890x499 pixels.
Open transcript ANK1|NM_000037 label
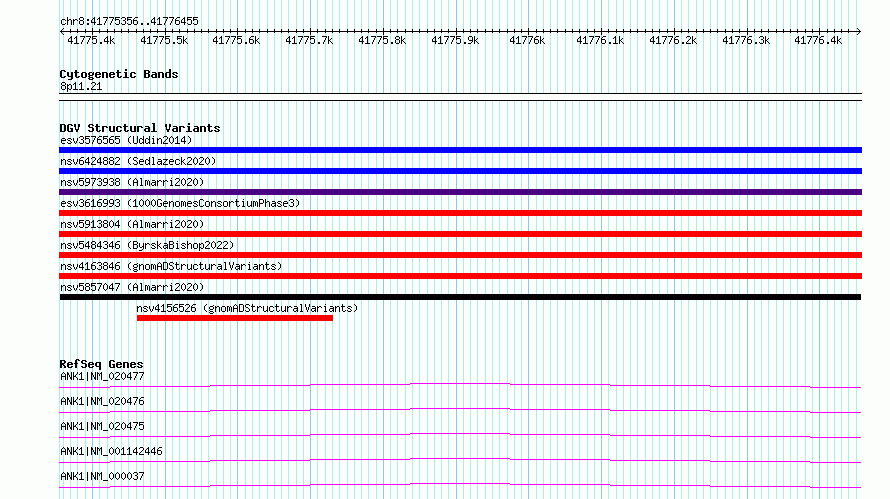(102, 476)
